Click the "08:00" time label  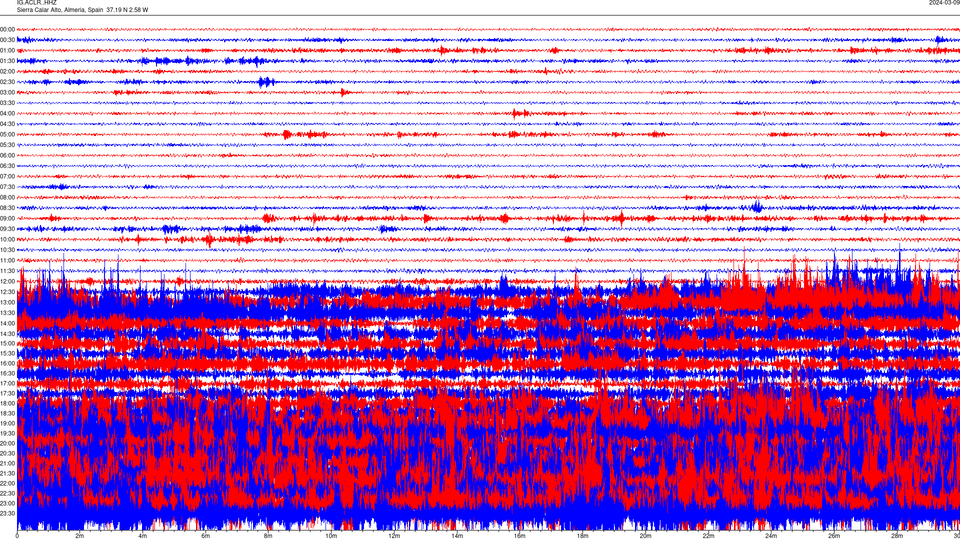[7, 197]
